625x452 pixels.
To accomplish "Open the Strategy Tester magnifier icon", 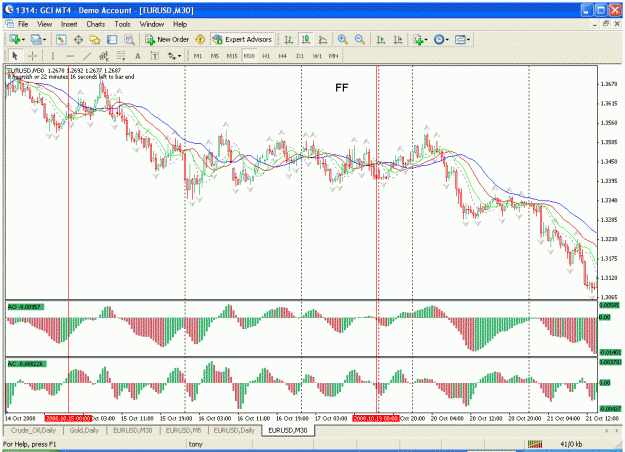I will point(129,39).
